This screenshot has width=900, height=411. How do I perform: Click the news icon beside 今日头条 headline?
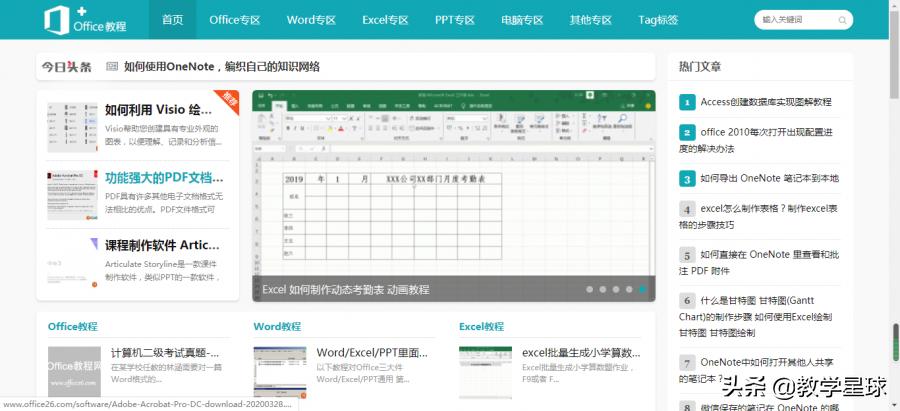click(112, 67)
